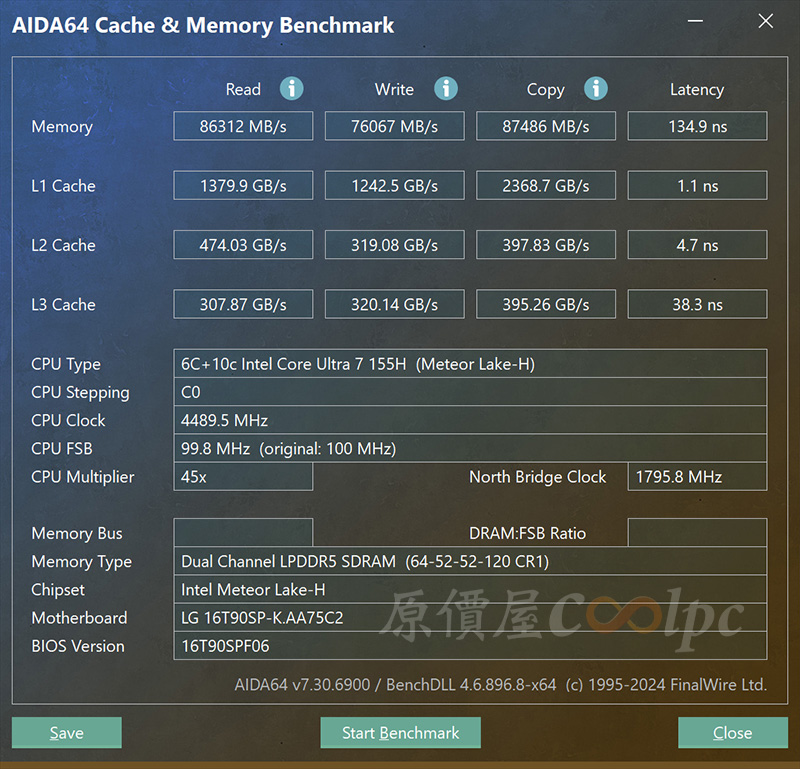Click CPU Clock value 4489.5 MHz
The image size is (800, 769).
pyautogui.click(x=470, y=420)
